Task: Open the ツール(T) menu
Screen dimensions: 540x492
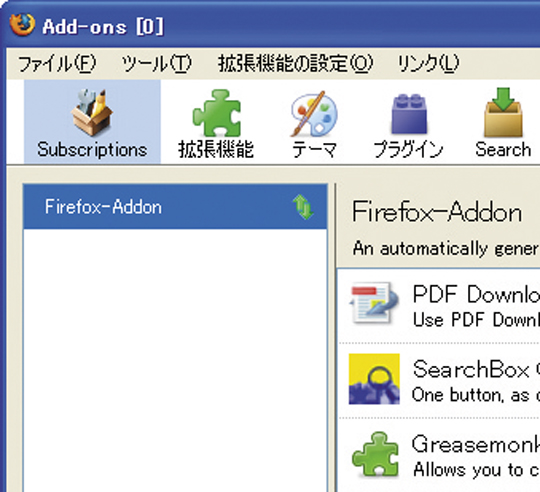Action: point(157,64)
